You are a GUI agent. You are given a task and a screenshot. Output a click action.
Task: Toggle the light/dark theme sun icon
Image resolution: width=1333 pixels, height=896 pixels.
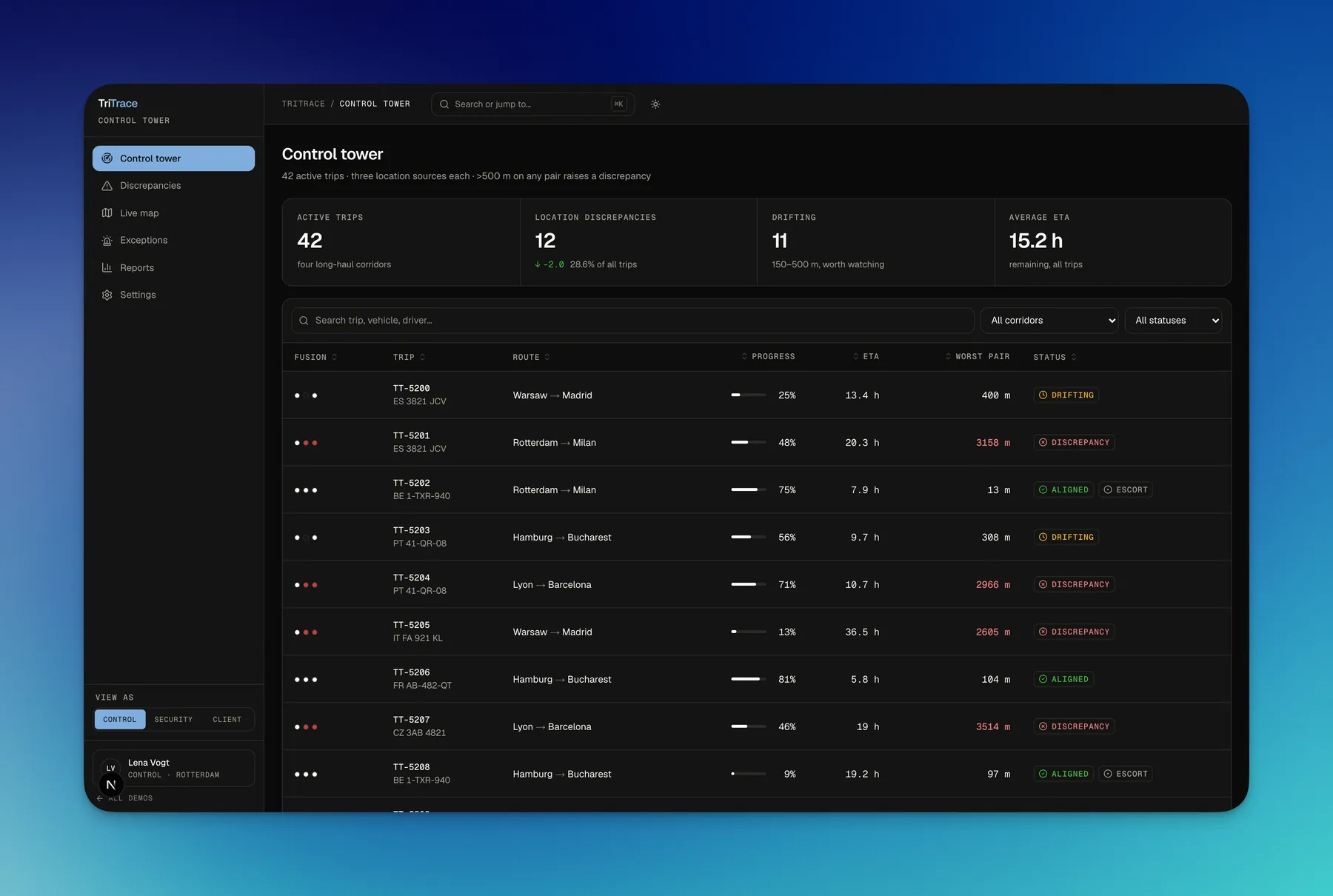point(655,104)
